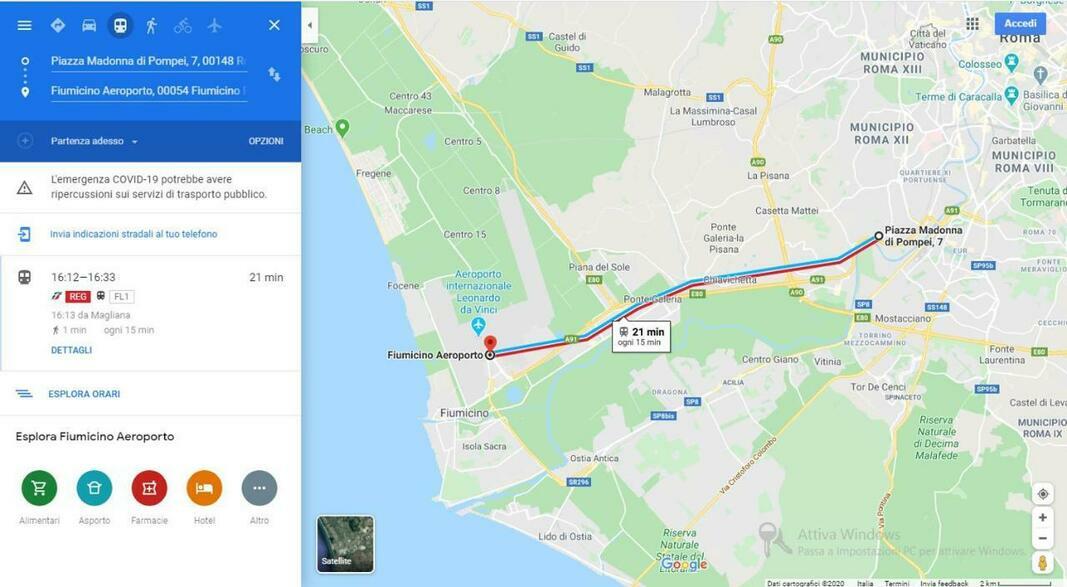The height and width of the screenshot is (587, 1067).
Task: Open the hamburger main menu
Action: (24, 25)
